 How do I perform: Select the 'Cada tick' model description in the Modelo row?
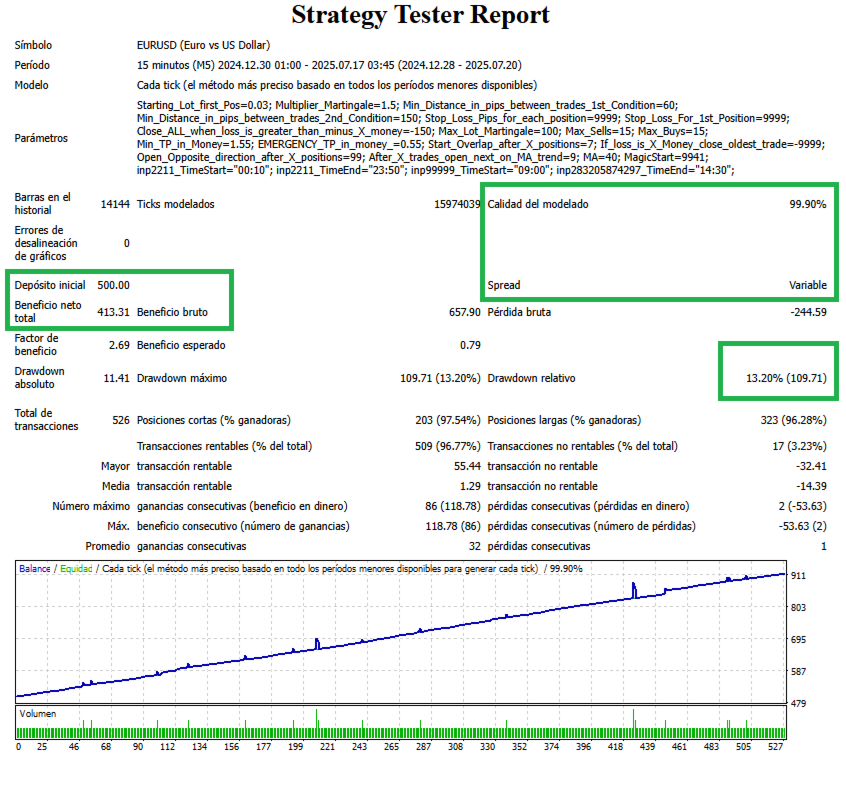(x=337, y=85)
